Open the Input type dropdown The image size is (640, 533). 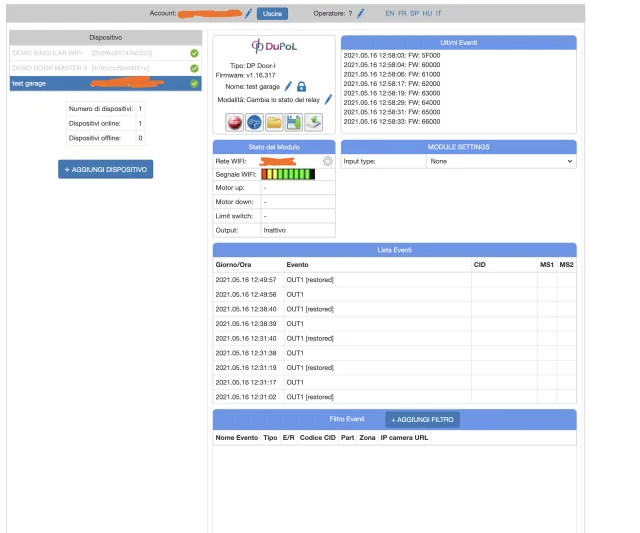[x=501, y=161]
